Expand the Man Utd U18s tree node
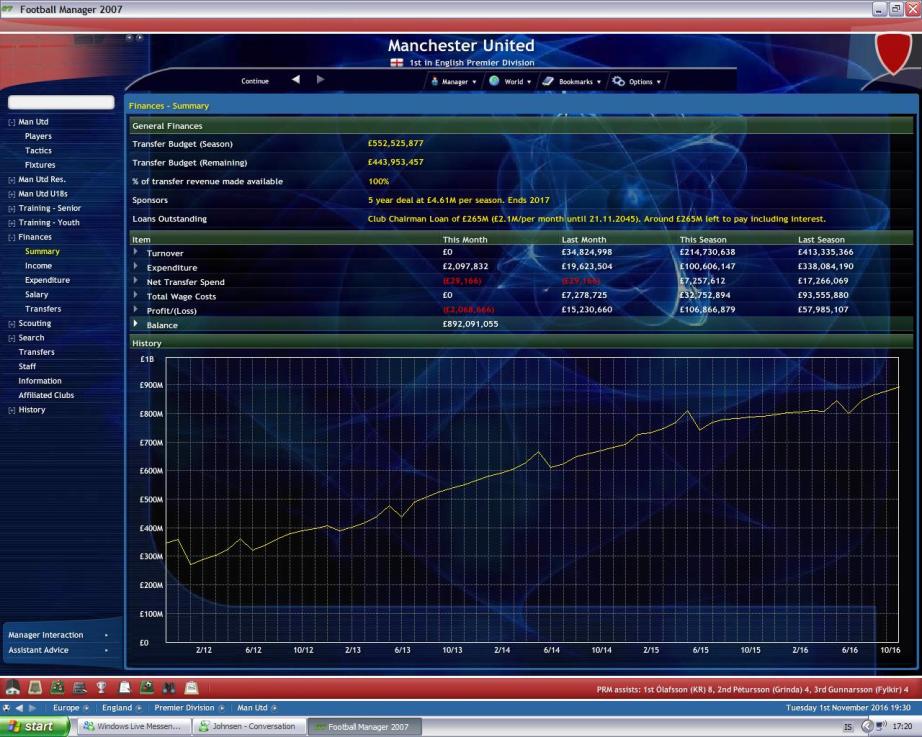This screenshot has width=922, height=737. coord(11,194)
